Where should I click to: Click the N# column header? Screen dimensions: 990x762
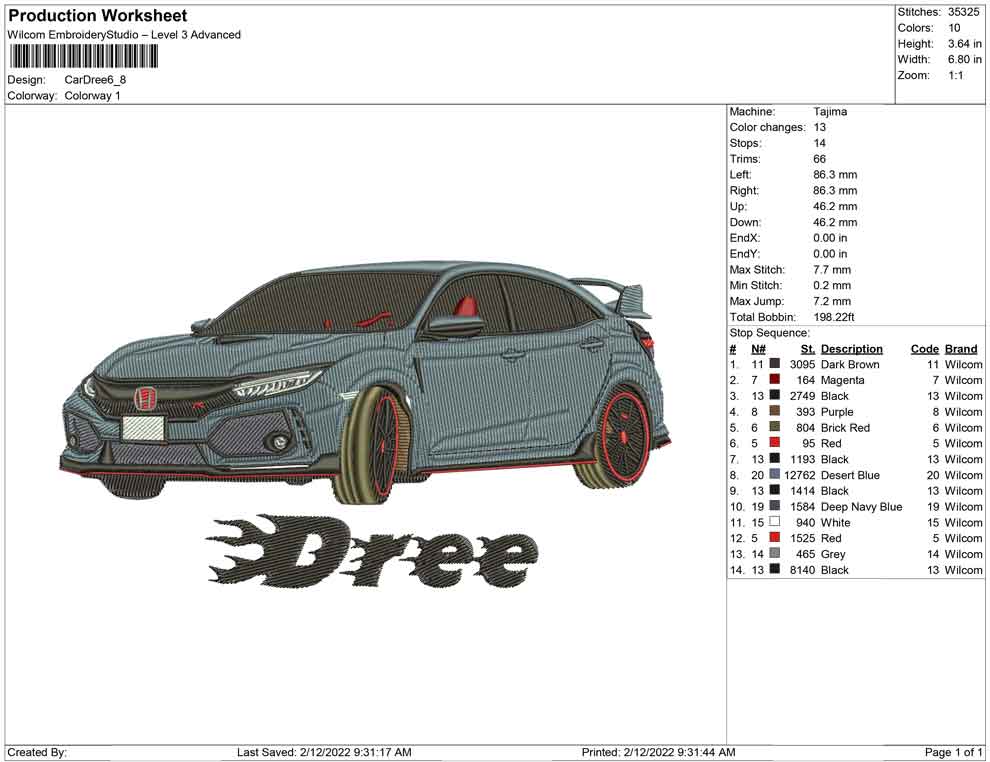(x=758, y=349)
